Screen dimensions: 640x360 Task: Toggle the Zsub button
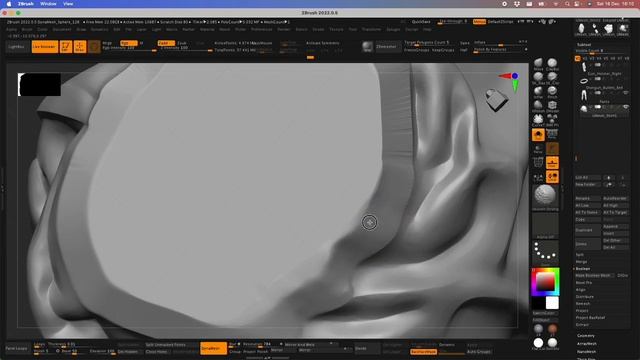pos(182,43)
